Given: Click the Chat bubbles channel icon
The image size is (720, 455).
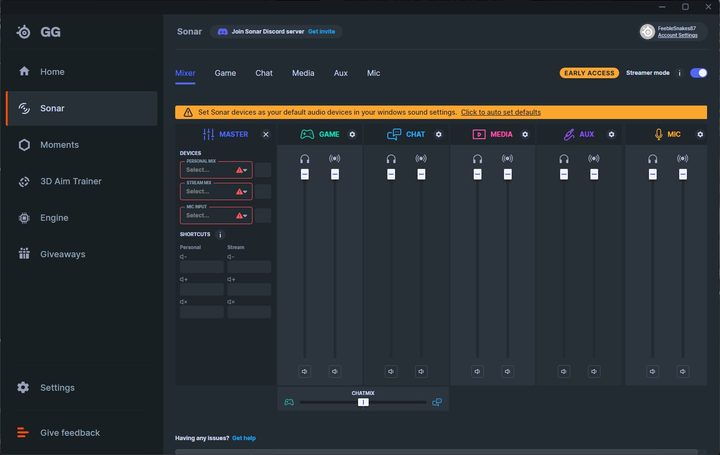Looking at the screenshot, I should (394, 134).
